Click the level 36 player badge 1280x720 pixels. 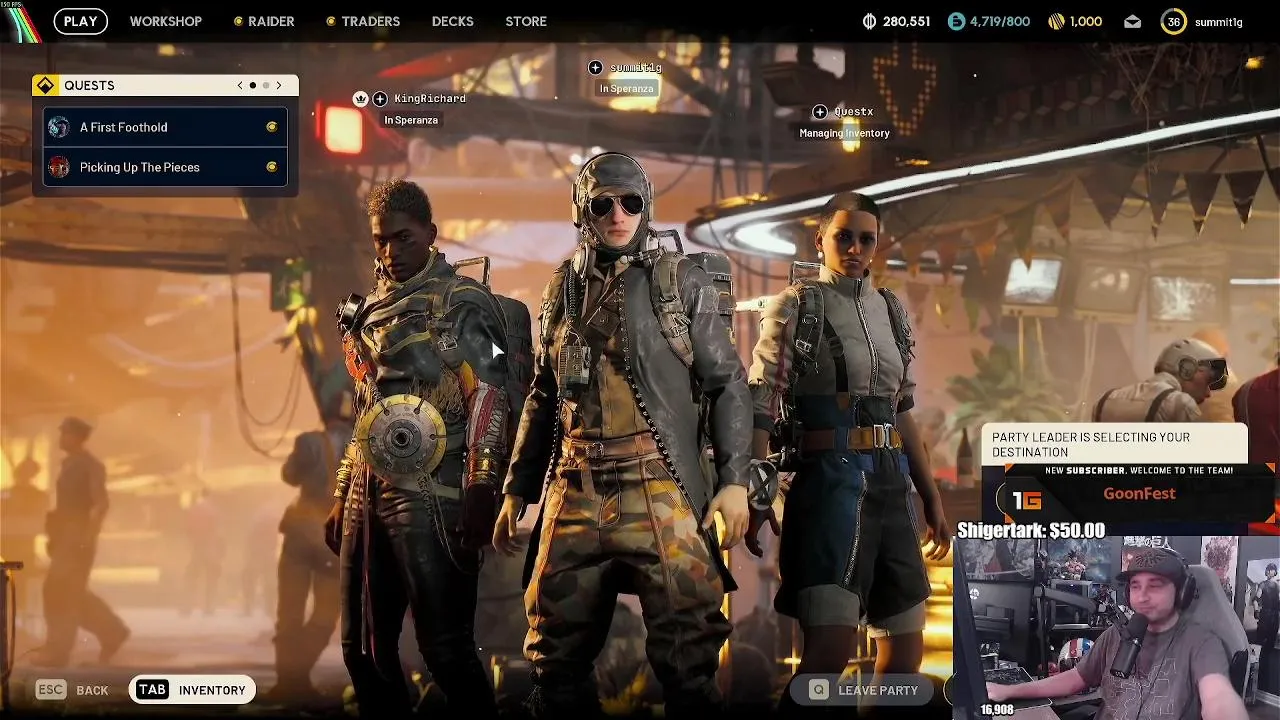coord(1173,21)
